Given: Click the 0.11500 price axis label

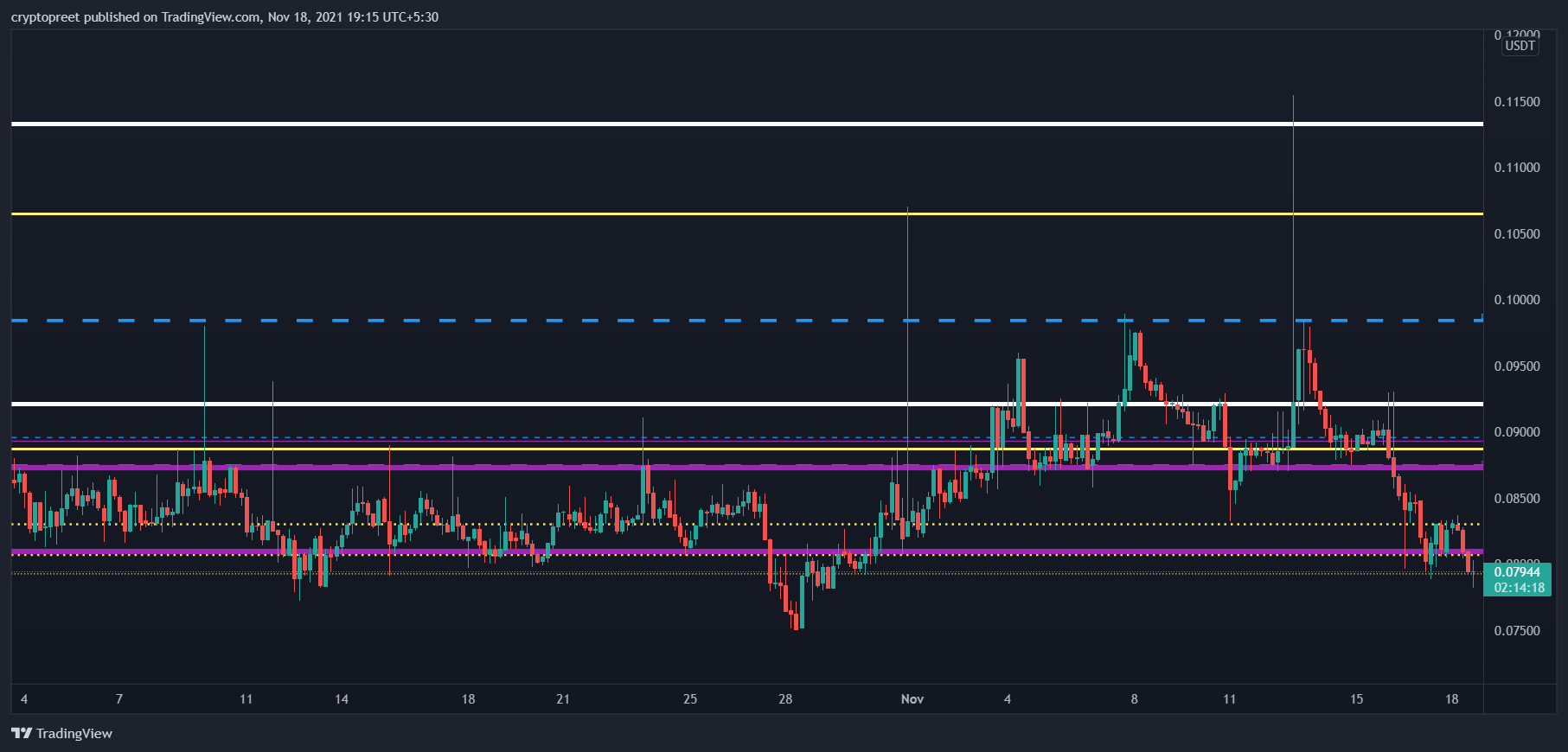Looking at the screenshot, I should (x=1517, y=102).
